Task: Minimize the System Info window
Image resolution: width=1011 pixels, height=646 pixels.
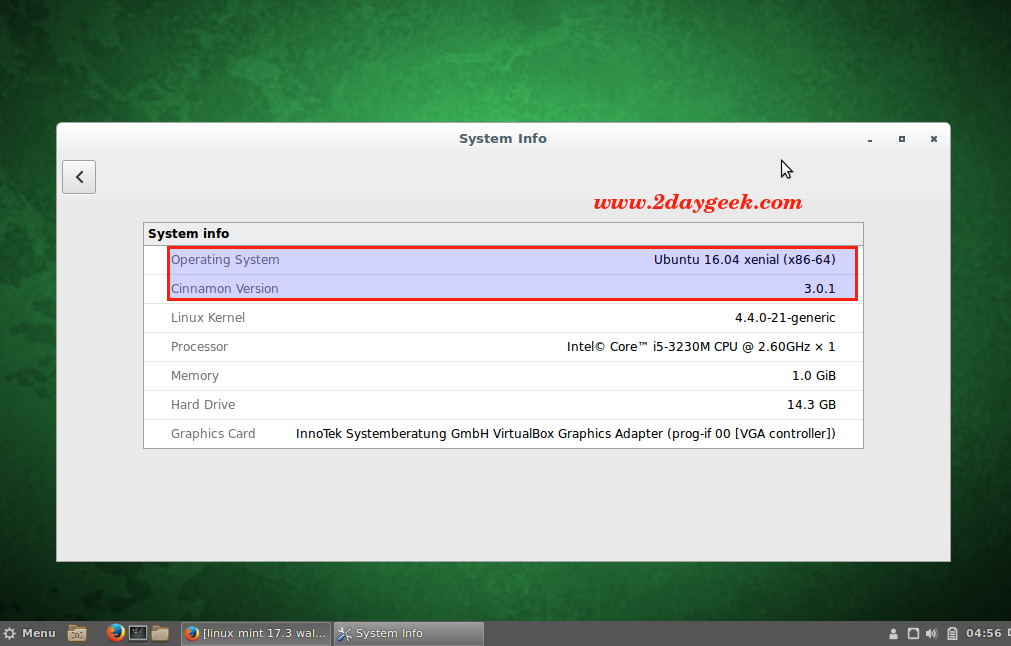Action: pos(870,140)
